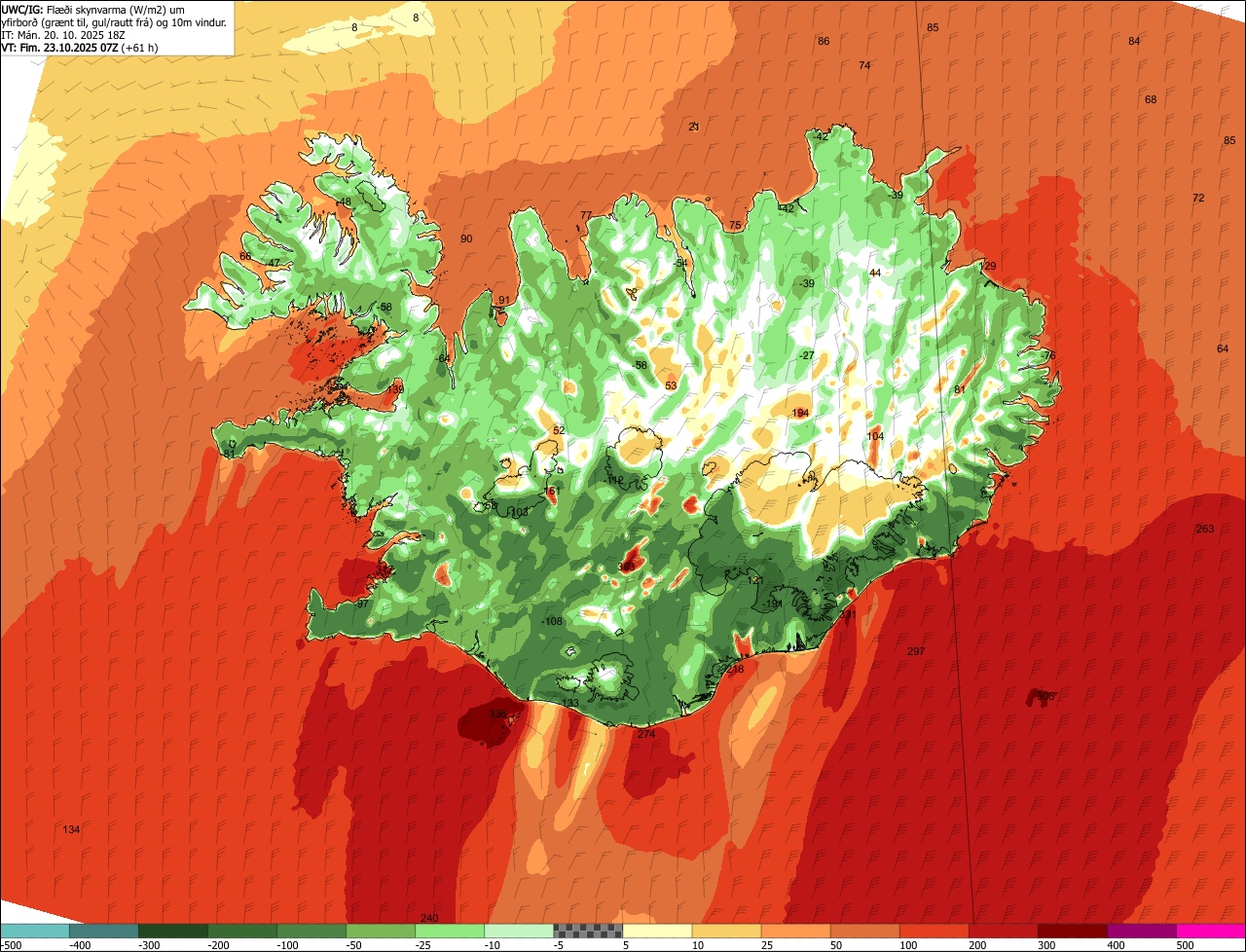
Task: Select the light green -25 legend box
Action: point(450,931)
